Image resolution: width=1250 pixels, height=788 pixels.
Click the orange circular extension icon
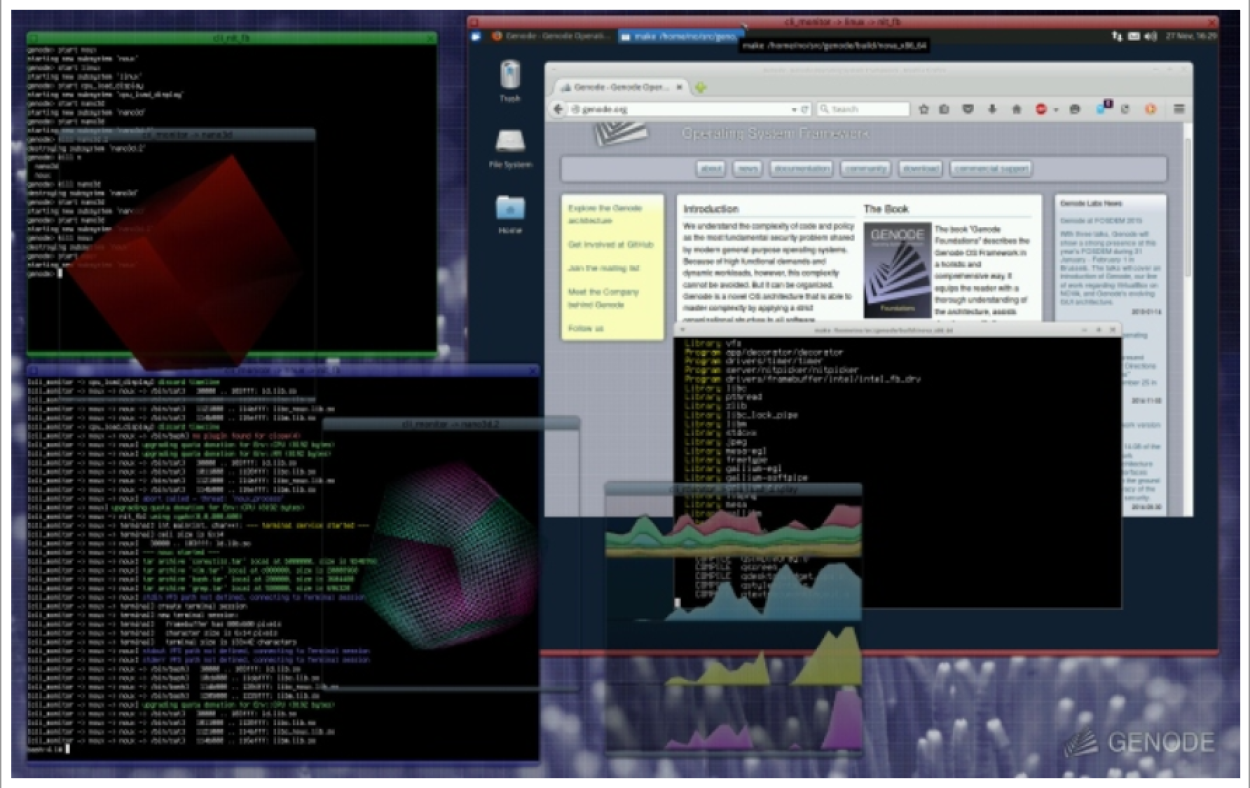pyautogui.click(x=1150, y=109)
